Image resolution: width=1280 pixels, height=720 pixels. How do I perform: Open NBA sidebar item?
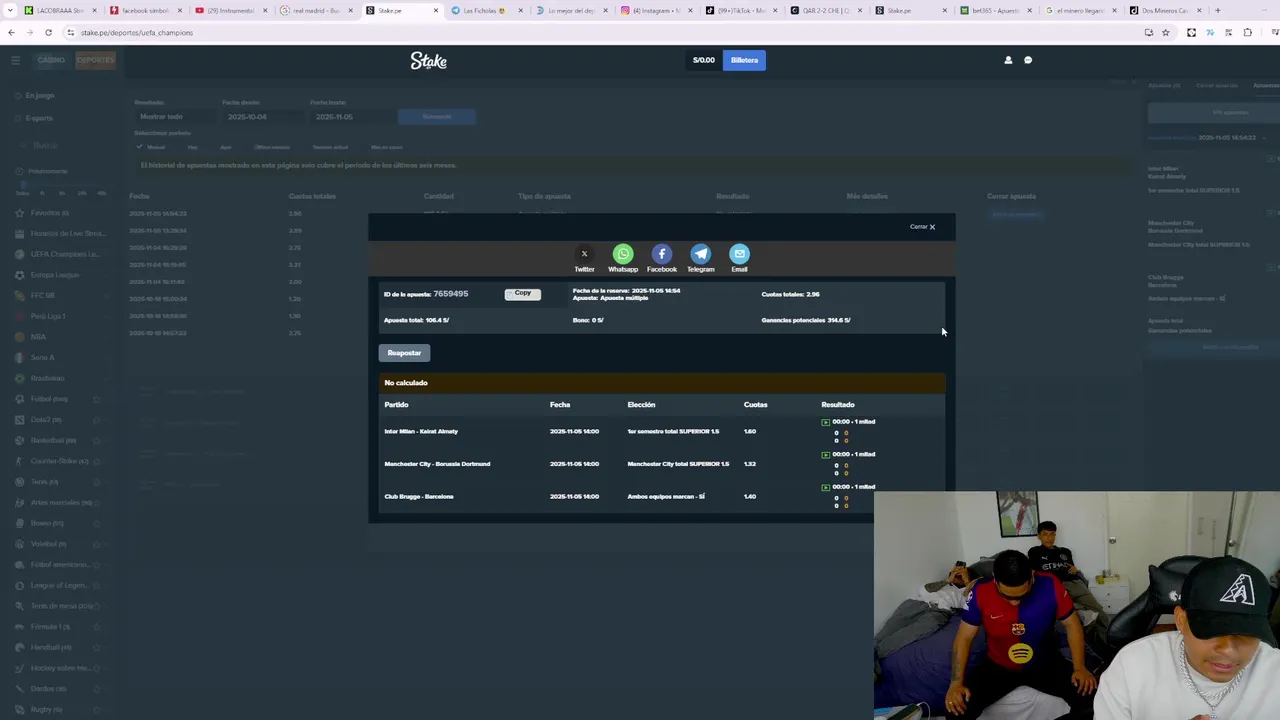click(x=38, y=337)
